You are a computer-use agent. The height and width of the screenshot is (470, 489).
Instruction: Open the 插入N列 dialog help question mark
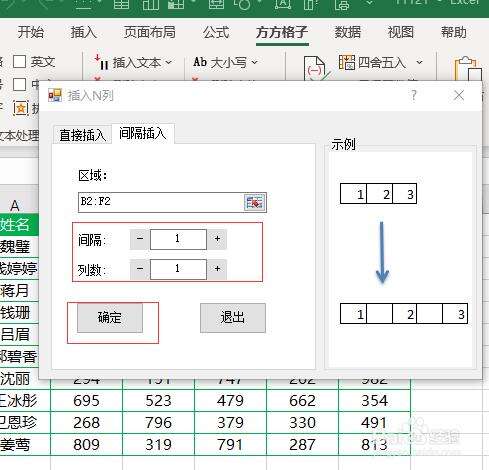(x=414, y=96)
